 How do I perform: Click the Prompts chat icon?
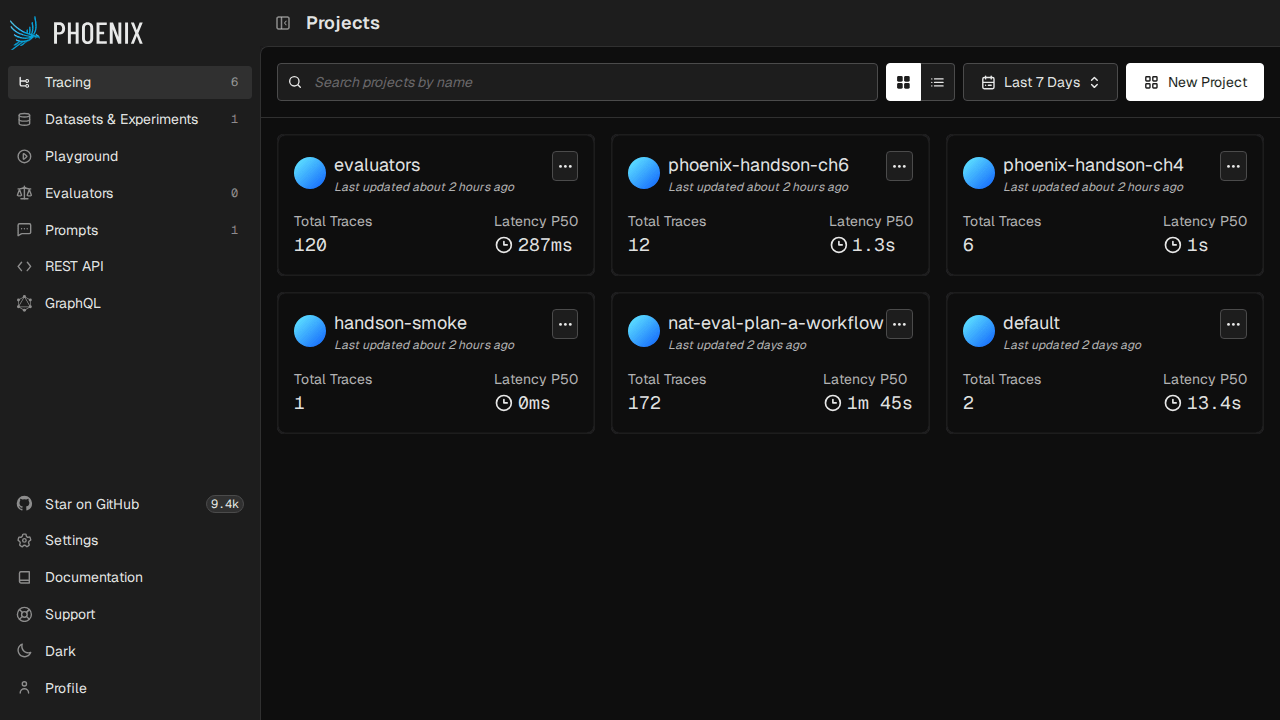(25, 230)
